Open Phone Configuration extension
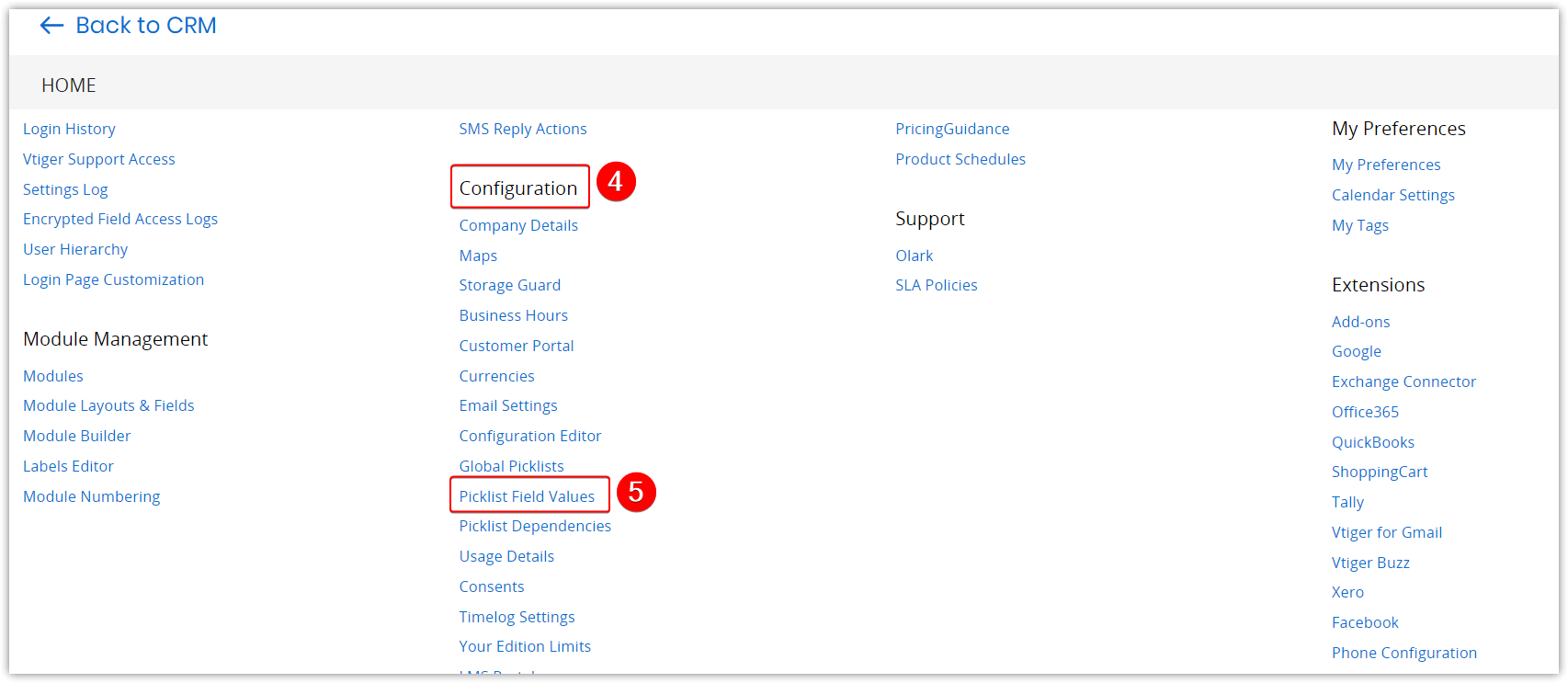 click(1404, 653)
